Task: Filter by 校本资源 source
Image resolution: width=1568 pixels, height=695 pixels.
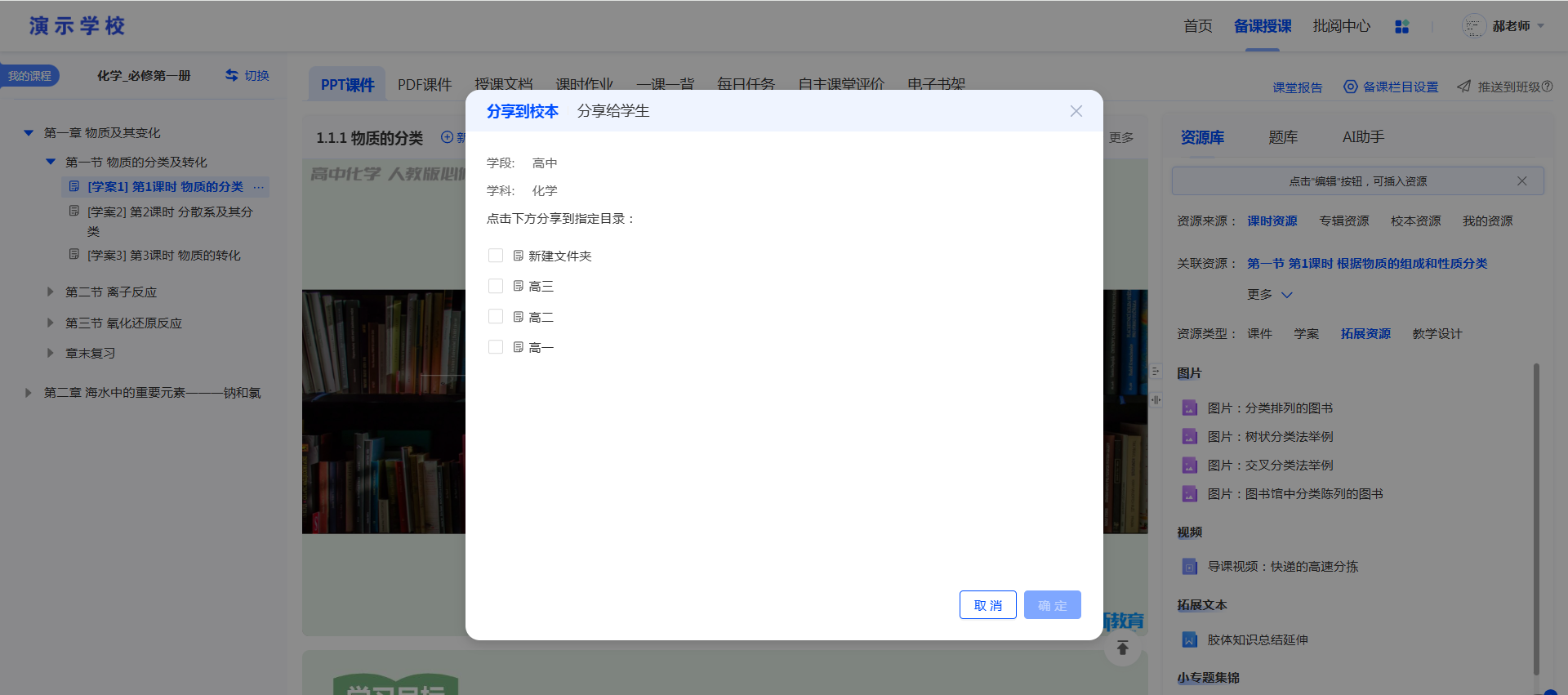Action: coord(1416,221)
